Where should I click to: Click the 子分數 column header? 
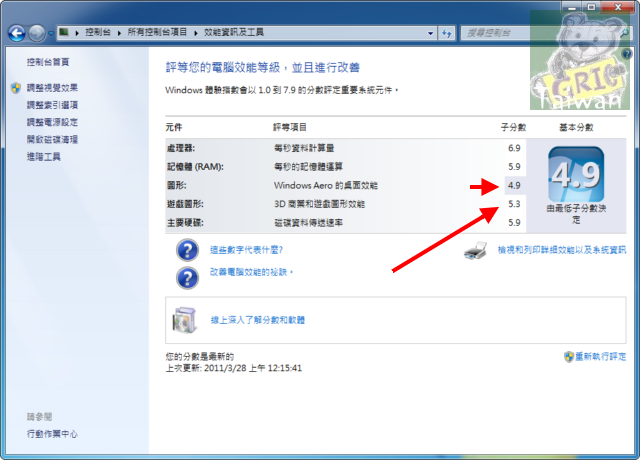click(513, 127)
